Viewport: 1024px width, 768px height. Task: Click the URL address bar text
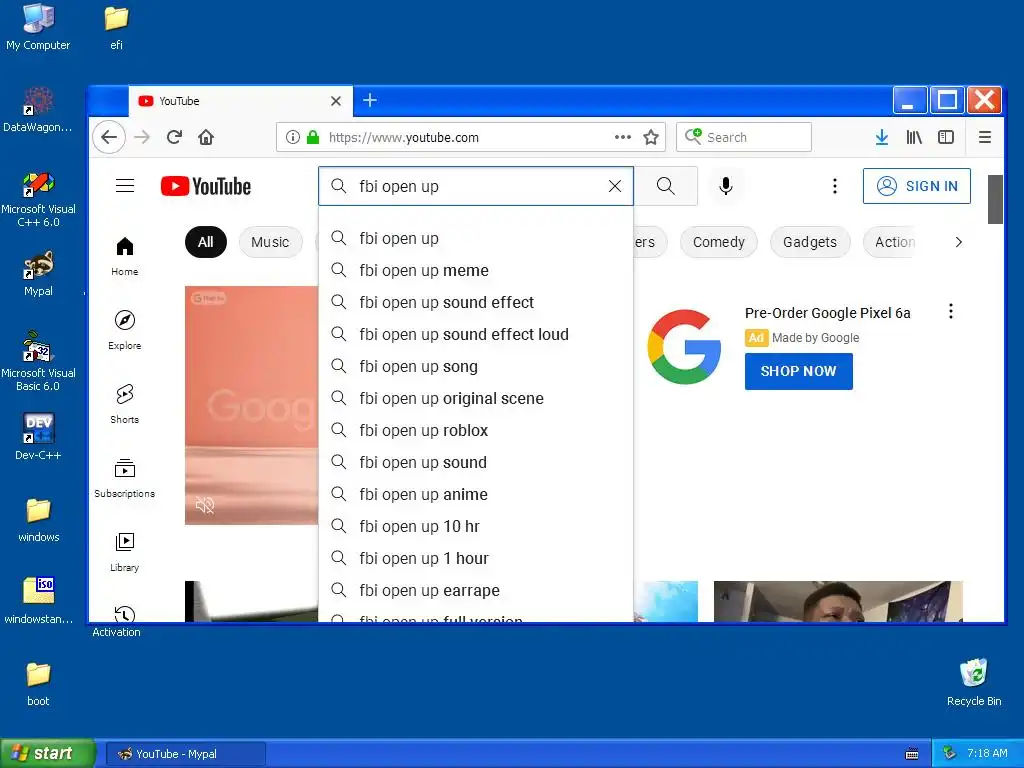(404, 137)
